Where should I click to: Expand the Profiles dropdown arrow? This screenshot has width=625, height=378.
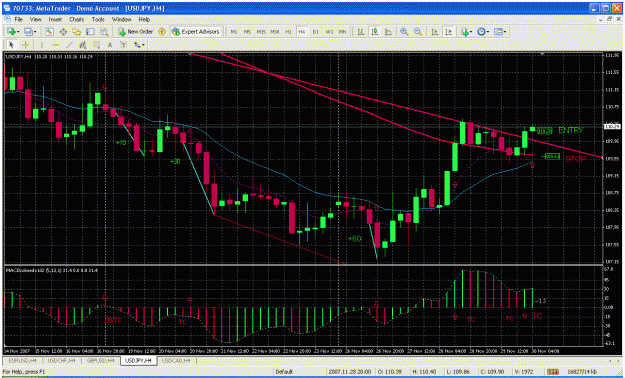[x=35, y=32]
